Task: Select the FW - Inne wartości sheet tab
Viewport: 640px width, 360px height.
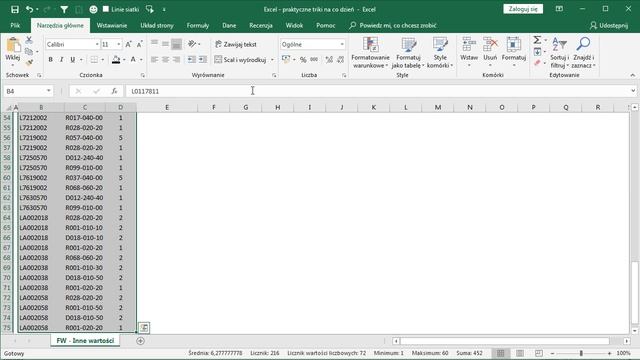Action: tap(85, 340)
